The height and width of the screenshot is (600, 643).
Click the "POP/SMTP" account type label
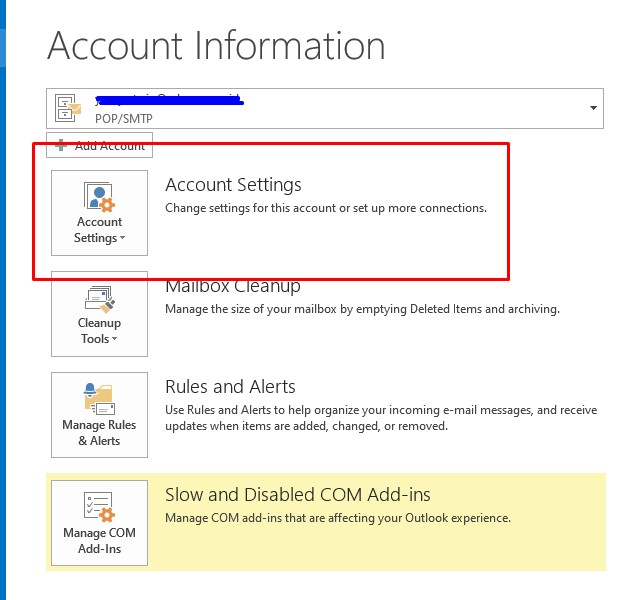pyautogui.click(x=124, y=119)
